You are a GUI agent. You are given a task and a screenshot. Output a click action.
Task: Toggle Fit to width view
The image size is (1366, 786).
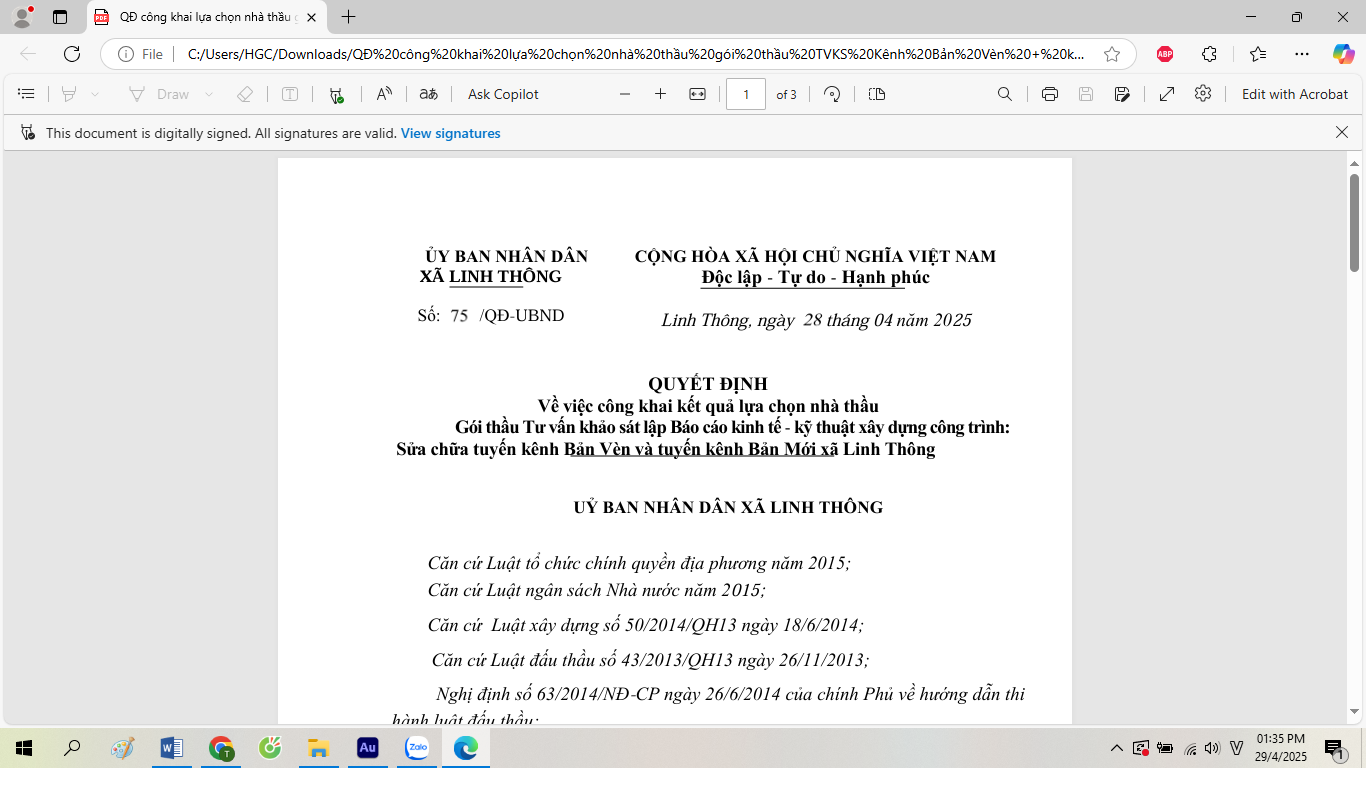(698, 94)
